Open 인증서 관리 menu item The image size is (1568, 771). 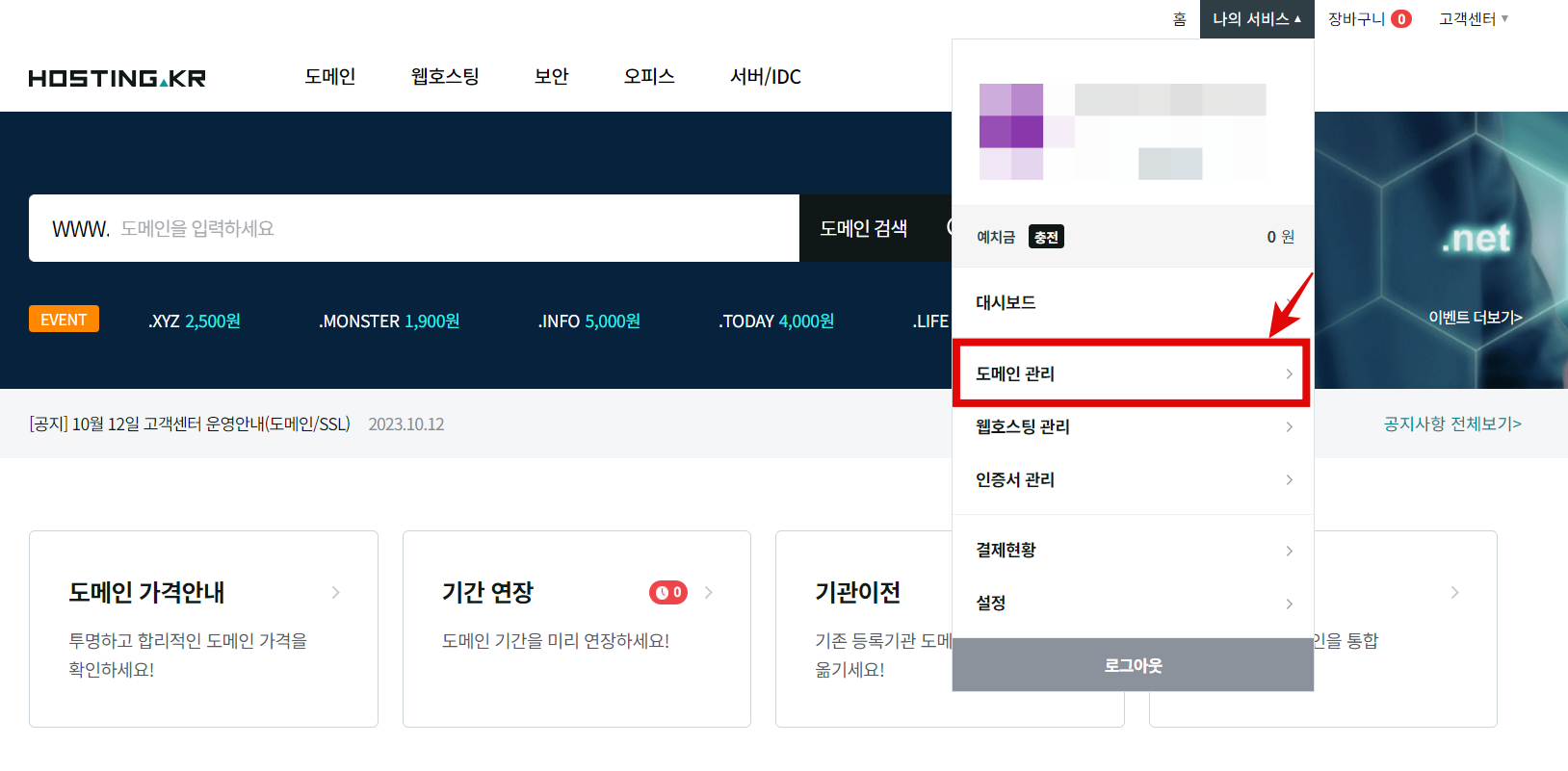coord(1133,479)
